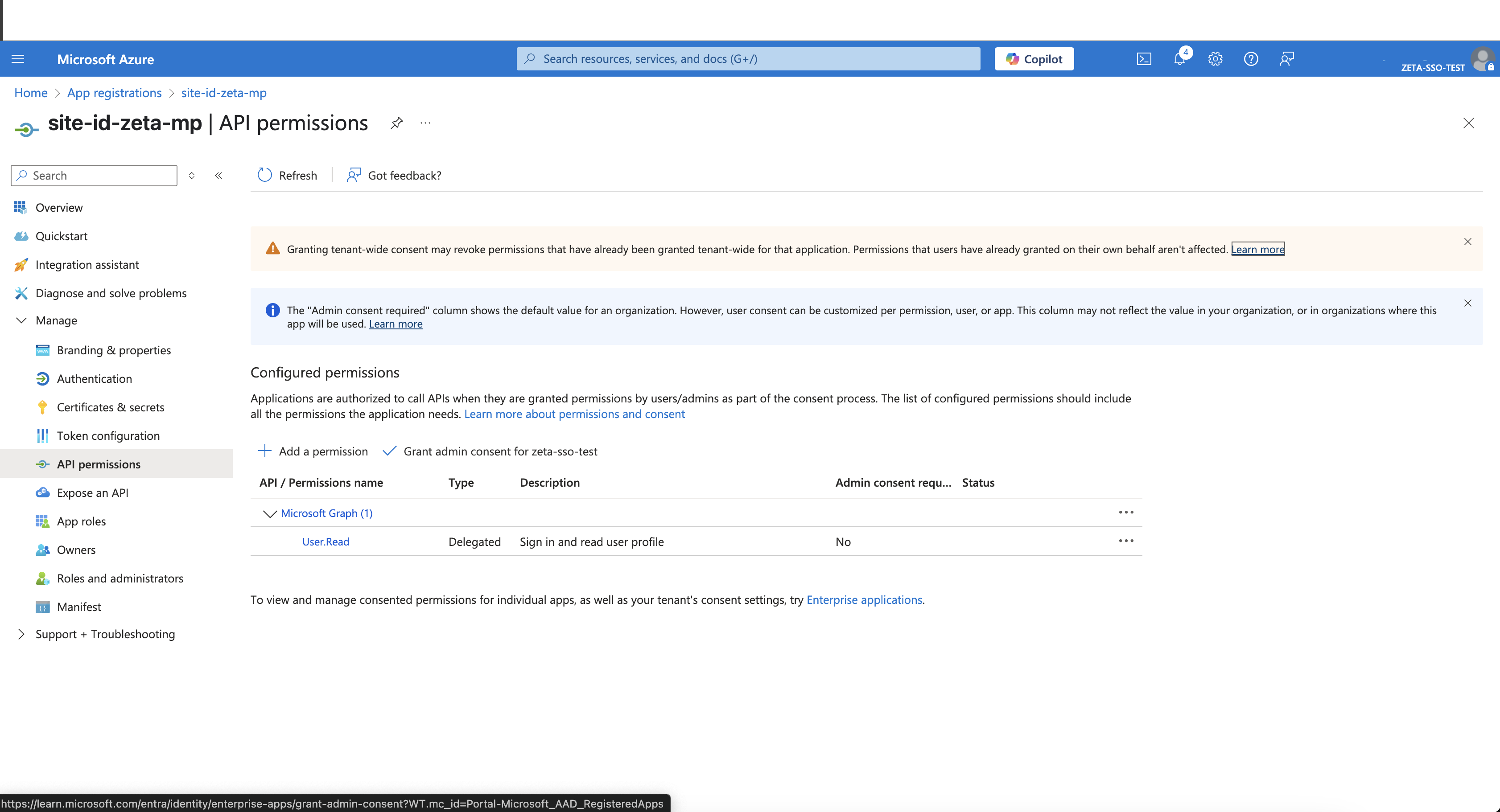Open the User.Read row ellipsis menu
This screenshot has width=1500, height=812.
[1125, 541]
